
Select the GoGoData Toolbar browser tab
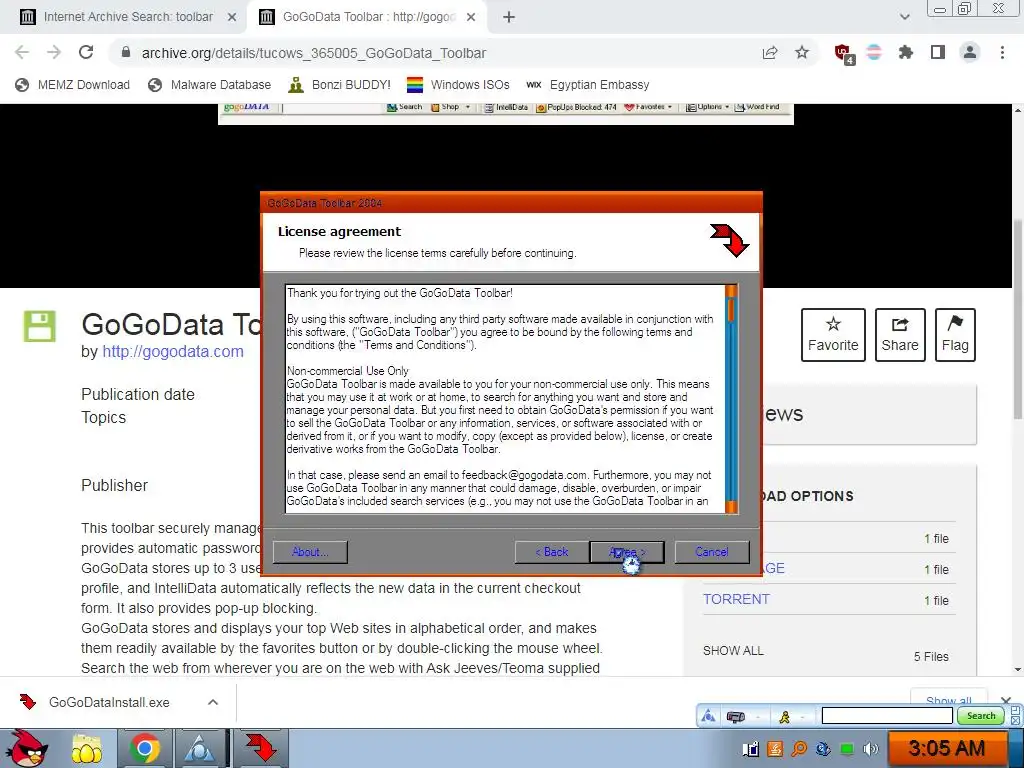click(369, 17)
